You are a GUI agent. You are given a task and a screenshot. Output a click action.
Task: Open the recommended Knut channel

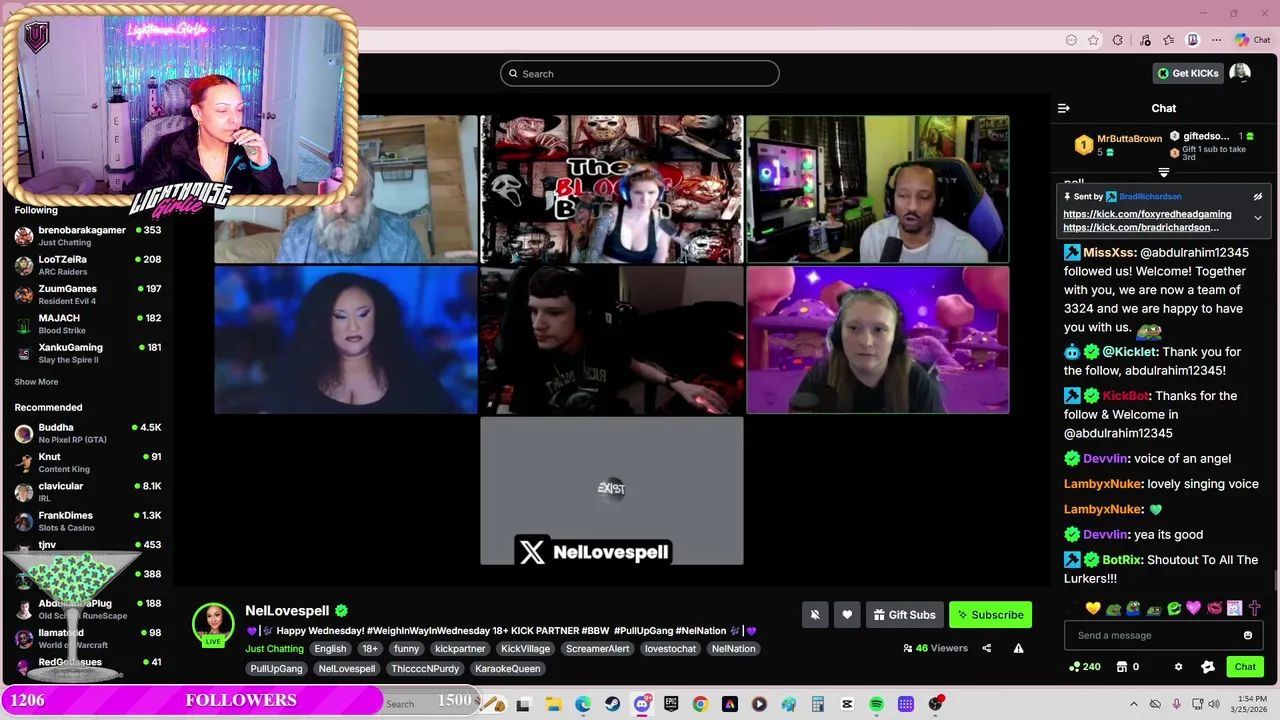tap(88, 462)
